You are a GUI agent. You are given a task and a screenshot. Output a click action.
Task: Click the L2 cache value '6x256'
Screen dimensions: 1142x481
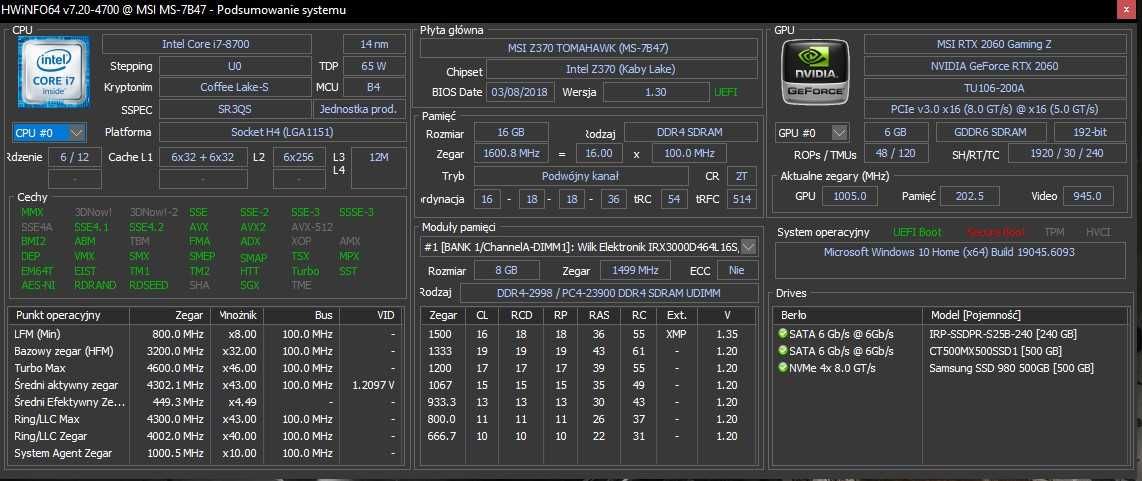[x=299, y=157]
